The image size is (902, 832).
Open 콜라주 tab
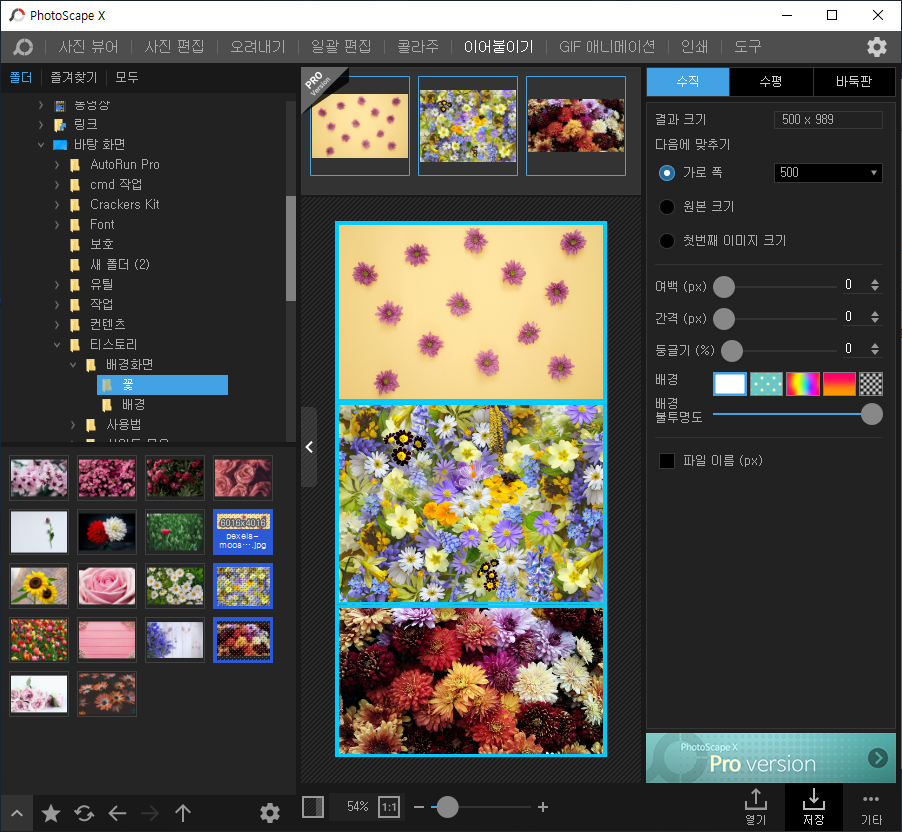[418, 47]
